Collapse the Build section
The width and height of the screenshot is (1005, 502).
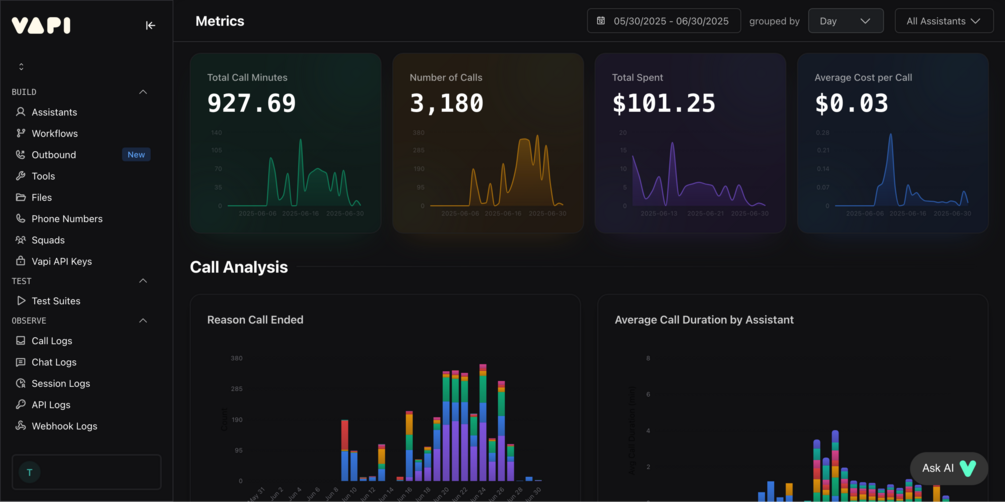coord(143,92)
